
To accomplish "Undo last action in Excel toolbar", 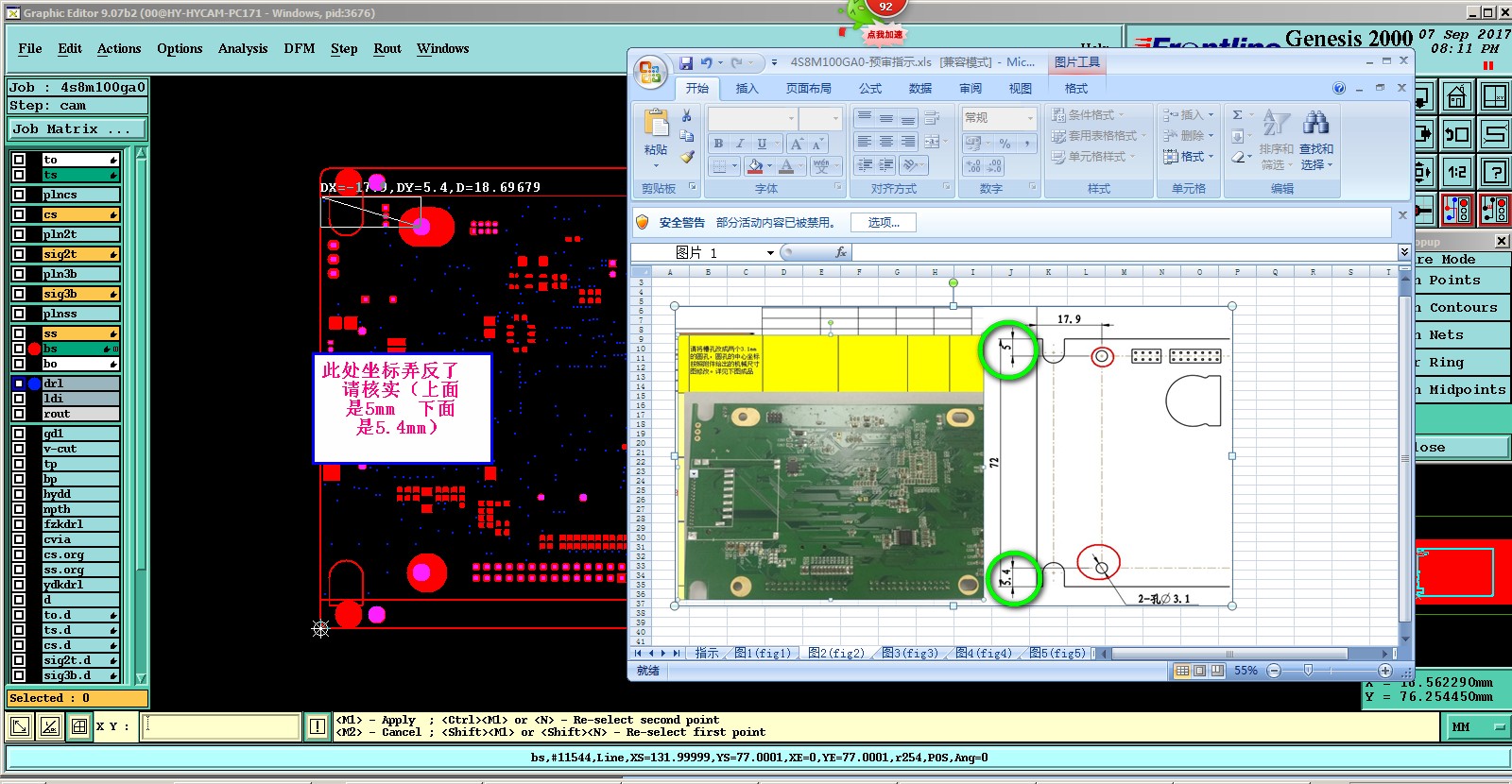I will tap(706, 63).
